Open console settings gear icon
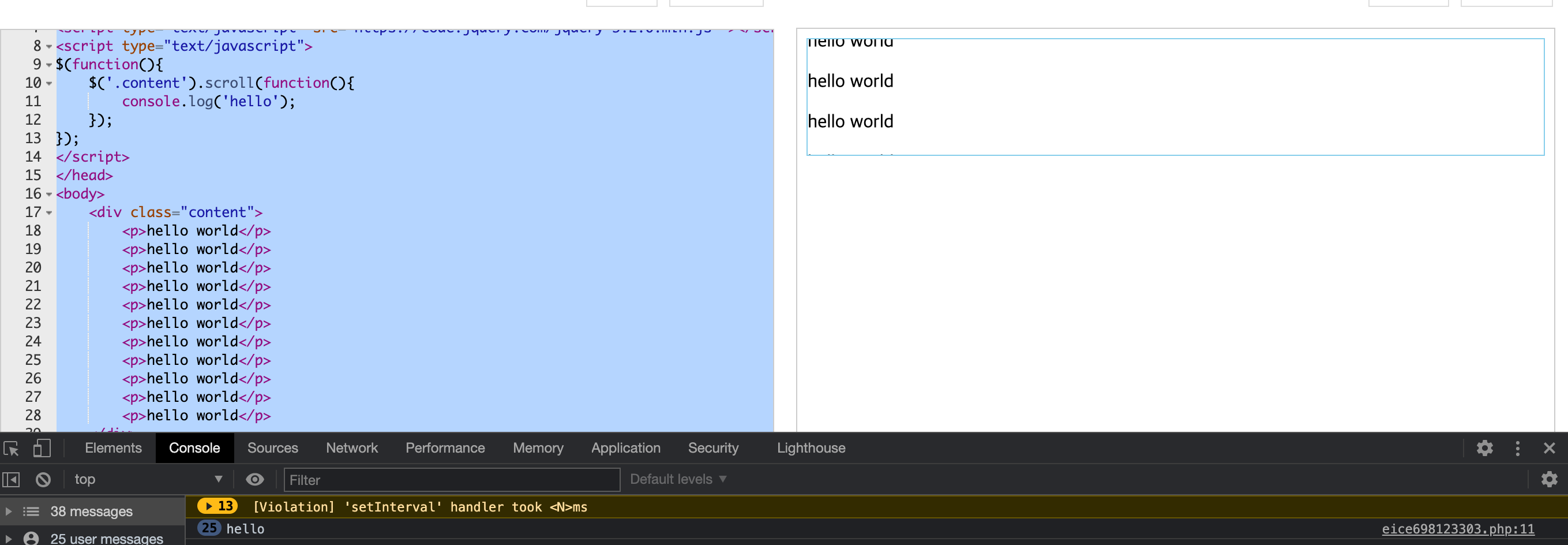This screenshot has height=545, width=1568. point(1549,479)
